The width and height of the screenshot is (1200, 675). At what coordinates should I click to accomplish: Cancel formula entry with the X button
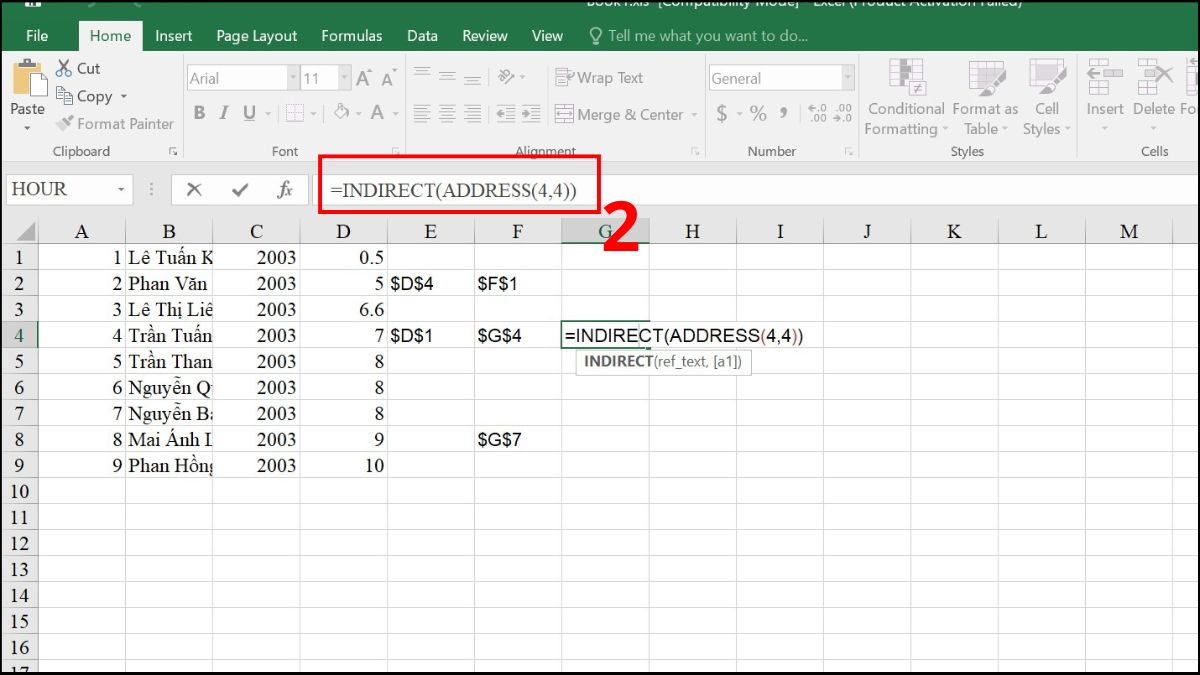(x=195, y=188)
